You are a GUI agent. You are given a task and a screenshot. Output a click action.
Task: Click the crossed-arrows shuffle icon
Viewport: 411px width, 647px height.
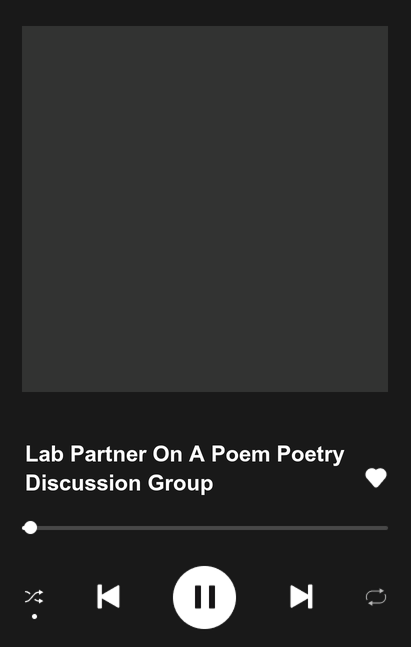click(34, 597)
